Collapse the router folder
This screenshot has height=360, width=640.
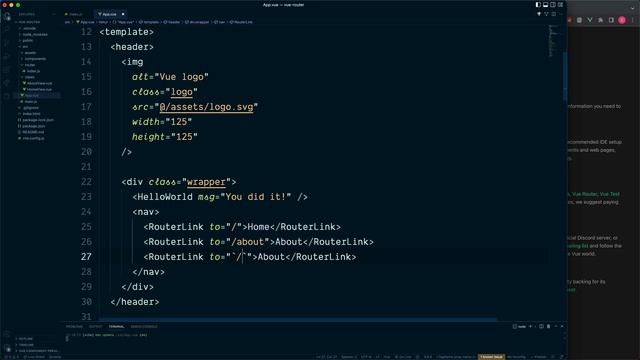click(x=29, y=65)
